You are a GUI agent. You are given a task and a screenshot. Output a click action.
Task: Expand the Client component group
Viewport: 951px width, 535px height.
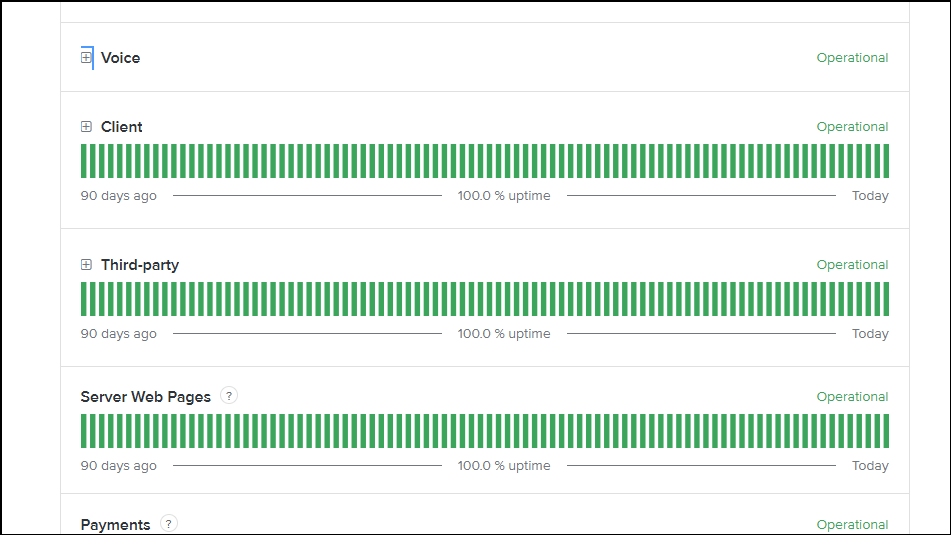pos(86,127)
